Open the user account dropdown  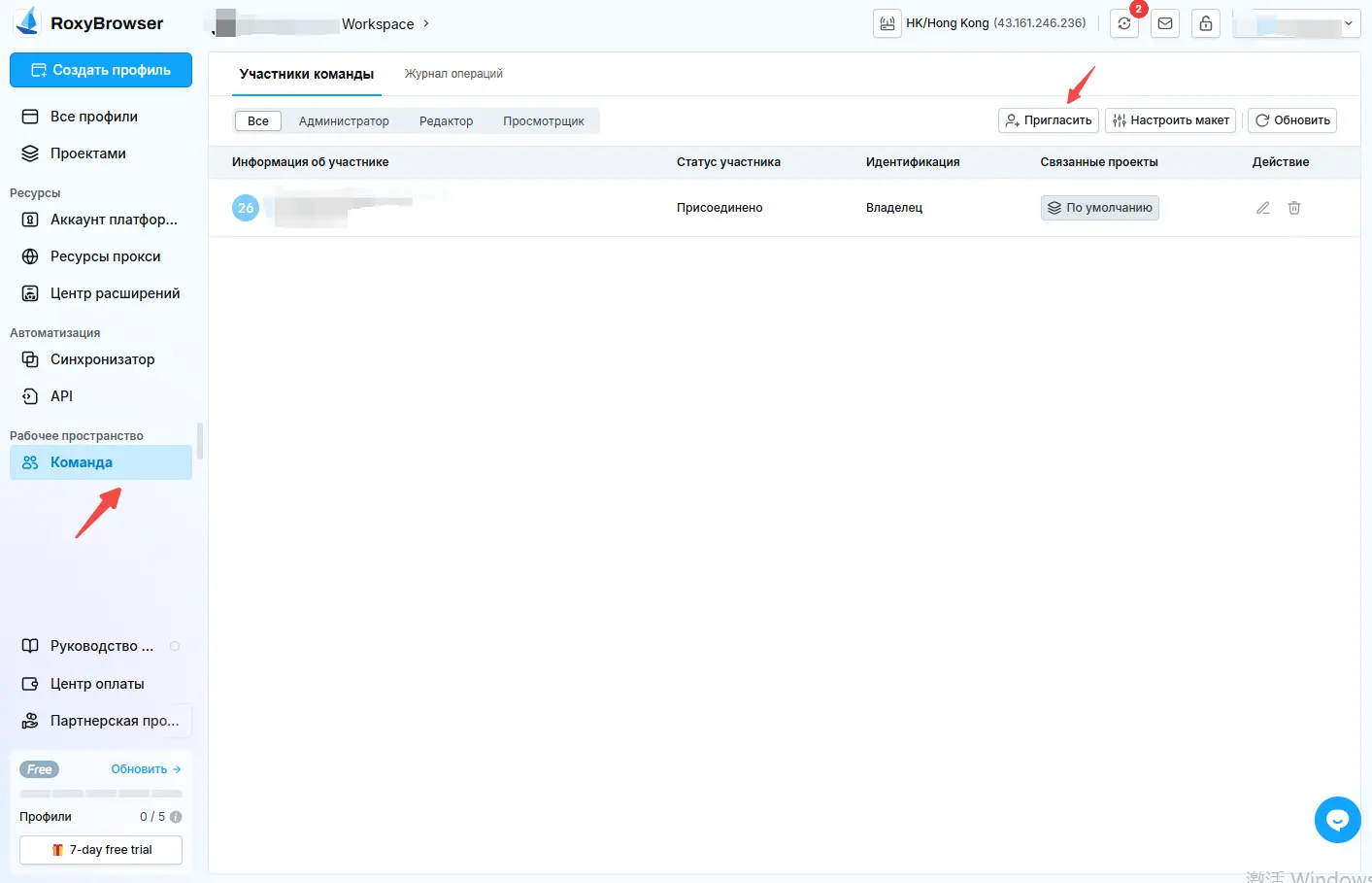(x=1295, y=24)
